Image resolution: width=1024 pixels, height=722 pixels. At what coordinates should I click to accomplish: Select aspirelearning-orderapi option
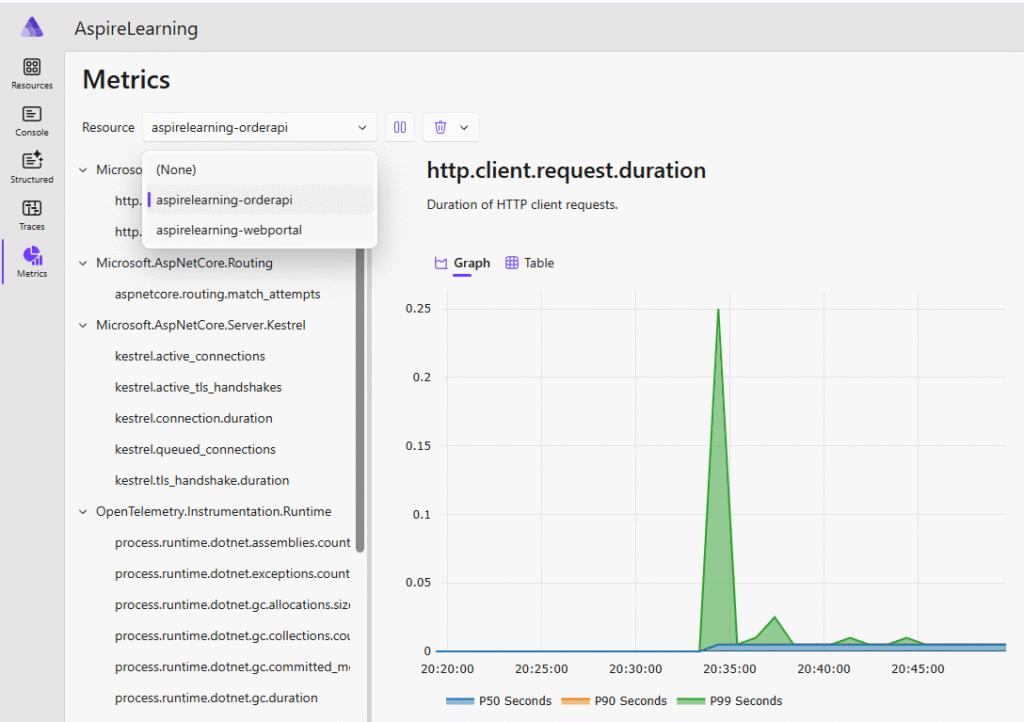(x=259, y=200)
